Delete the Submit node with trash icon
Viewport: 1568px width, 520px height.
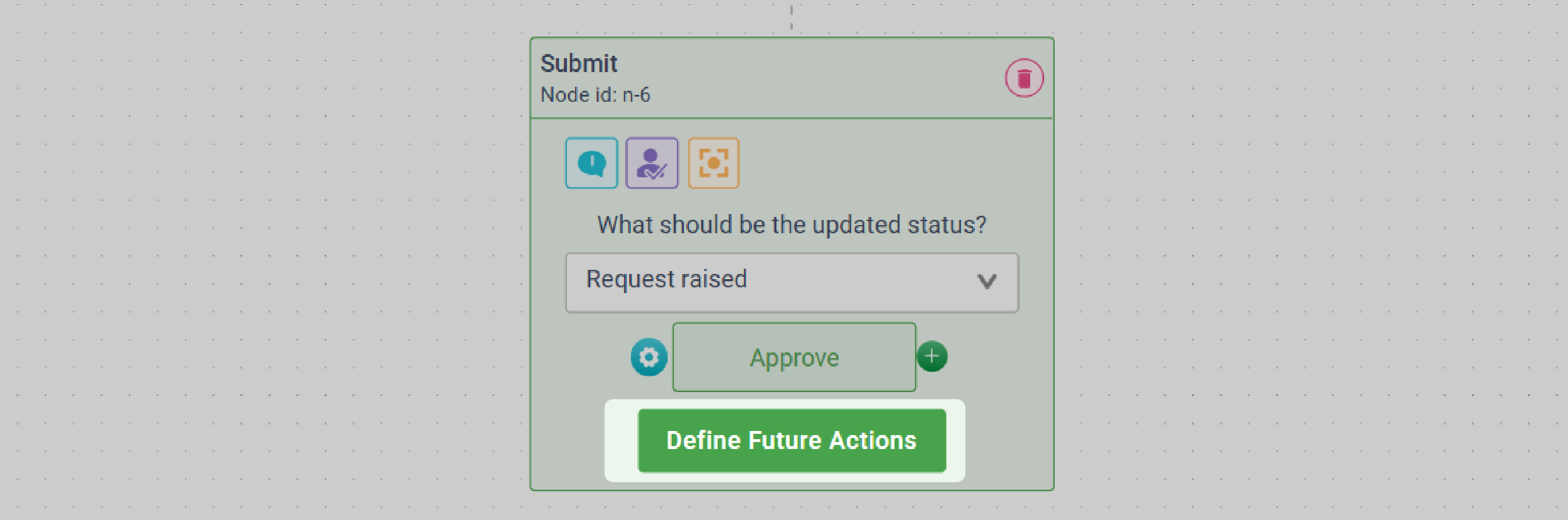coord(1023,78)
